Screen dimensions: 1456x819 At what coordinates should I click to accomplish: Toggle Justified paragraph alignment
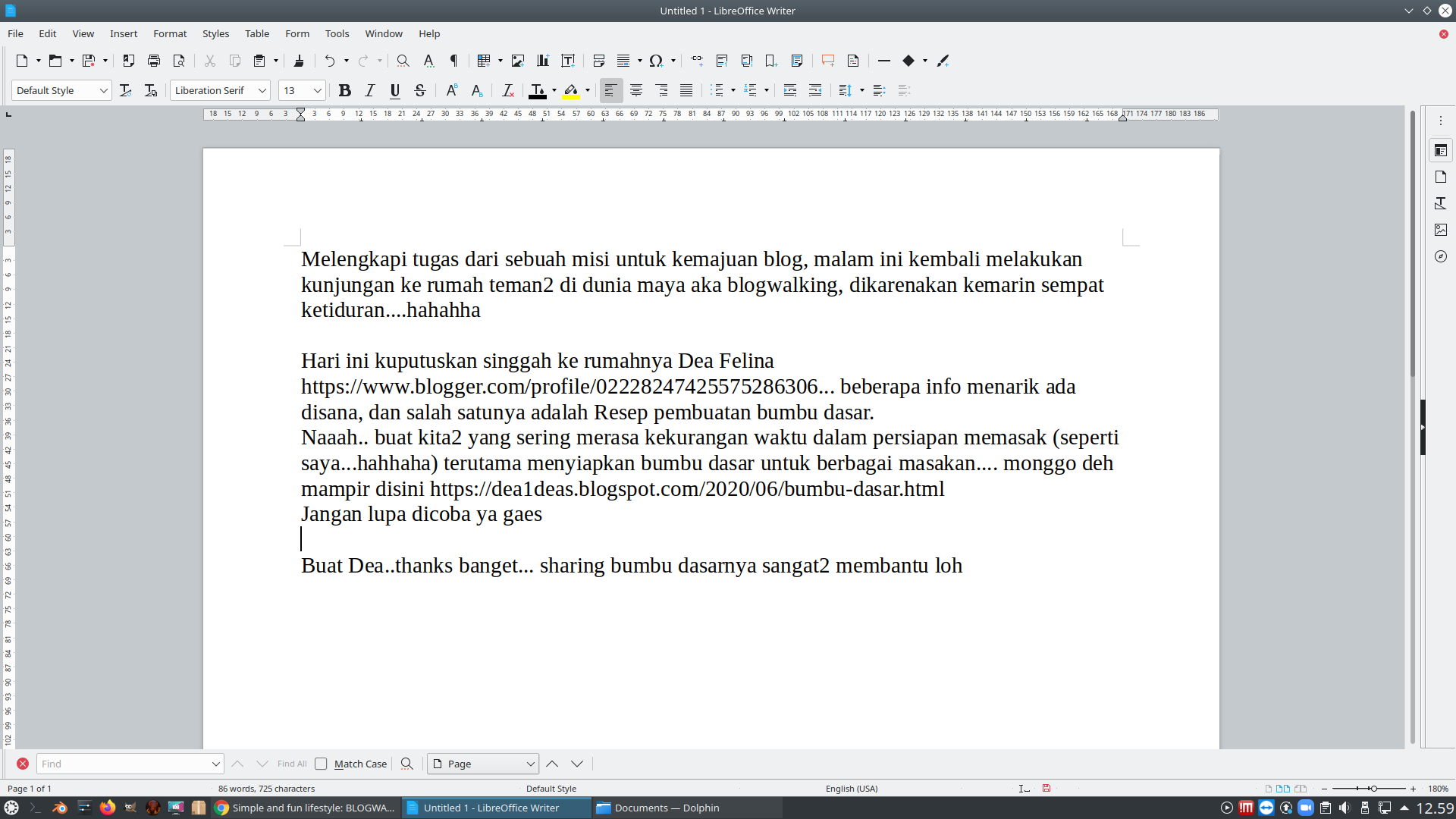(x=686, y=91)
